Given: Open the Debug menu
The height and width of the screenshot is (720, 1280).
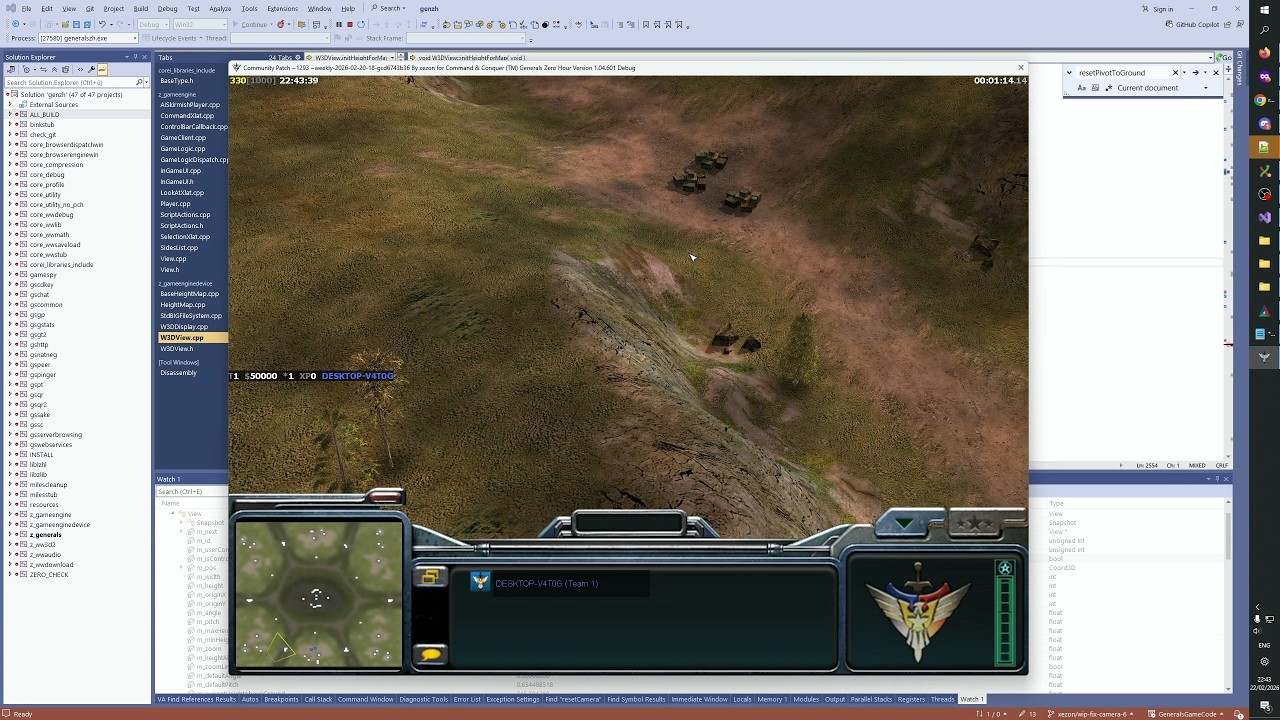Looking at the screenshot, I should click(x=167, y=8).
